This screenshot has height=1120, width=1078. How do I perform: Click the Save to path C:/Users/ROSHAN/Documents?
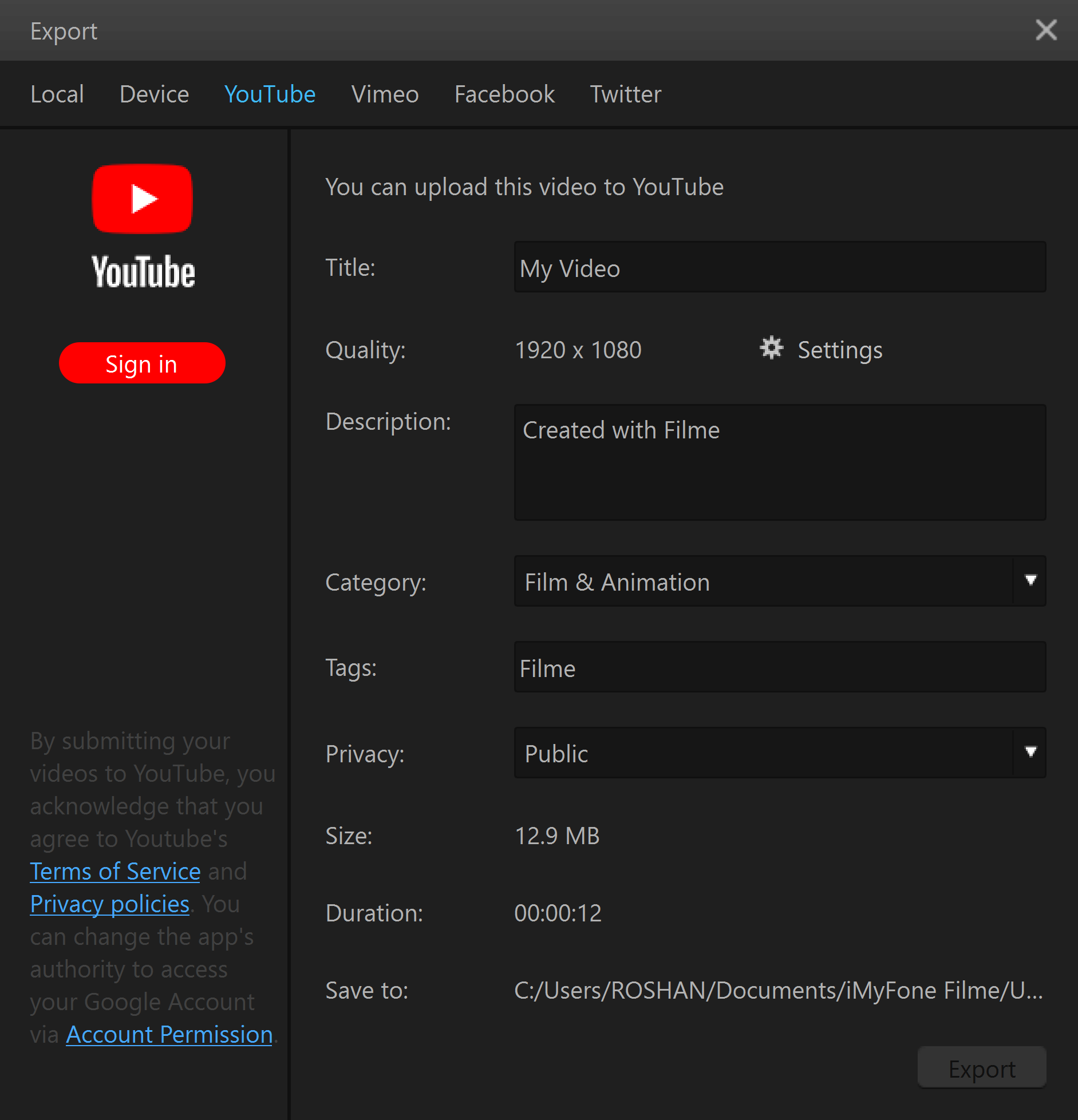(779, 990)
